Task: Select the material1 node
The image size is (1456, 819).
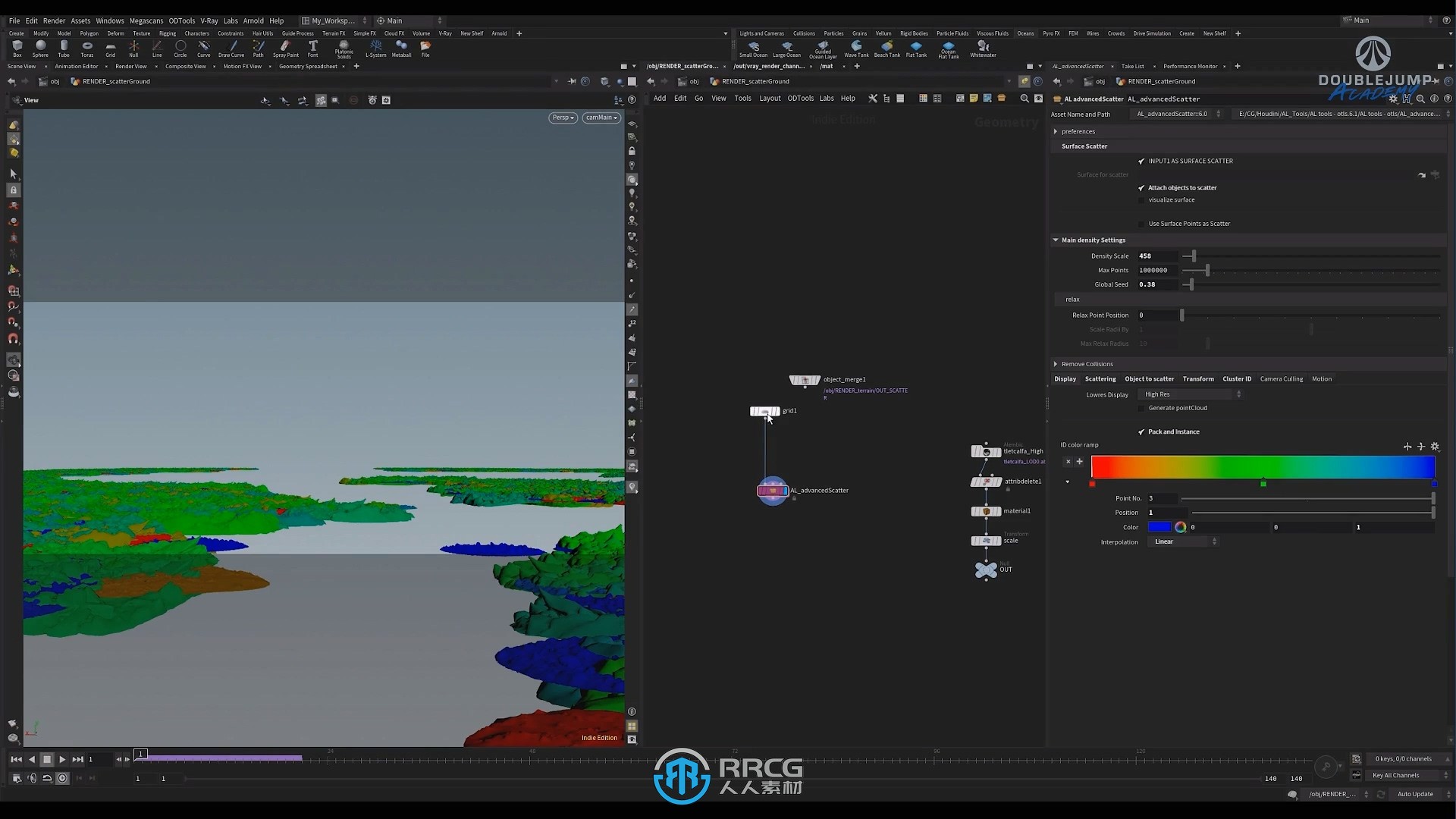Action: [986, 511]
